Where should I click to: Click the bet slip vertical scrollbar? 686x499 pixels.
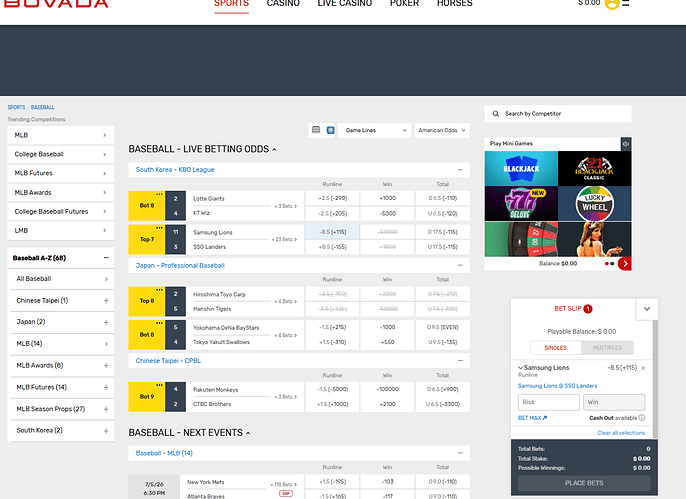[655, 379]
